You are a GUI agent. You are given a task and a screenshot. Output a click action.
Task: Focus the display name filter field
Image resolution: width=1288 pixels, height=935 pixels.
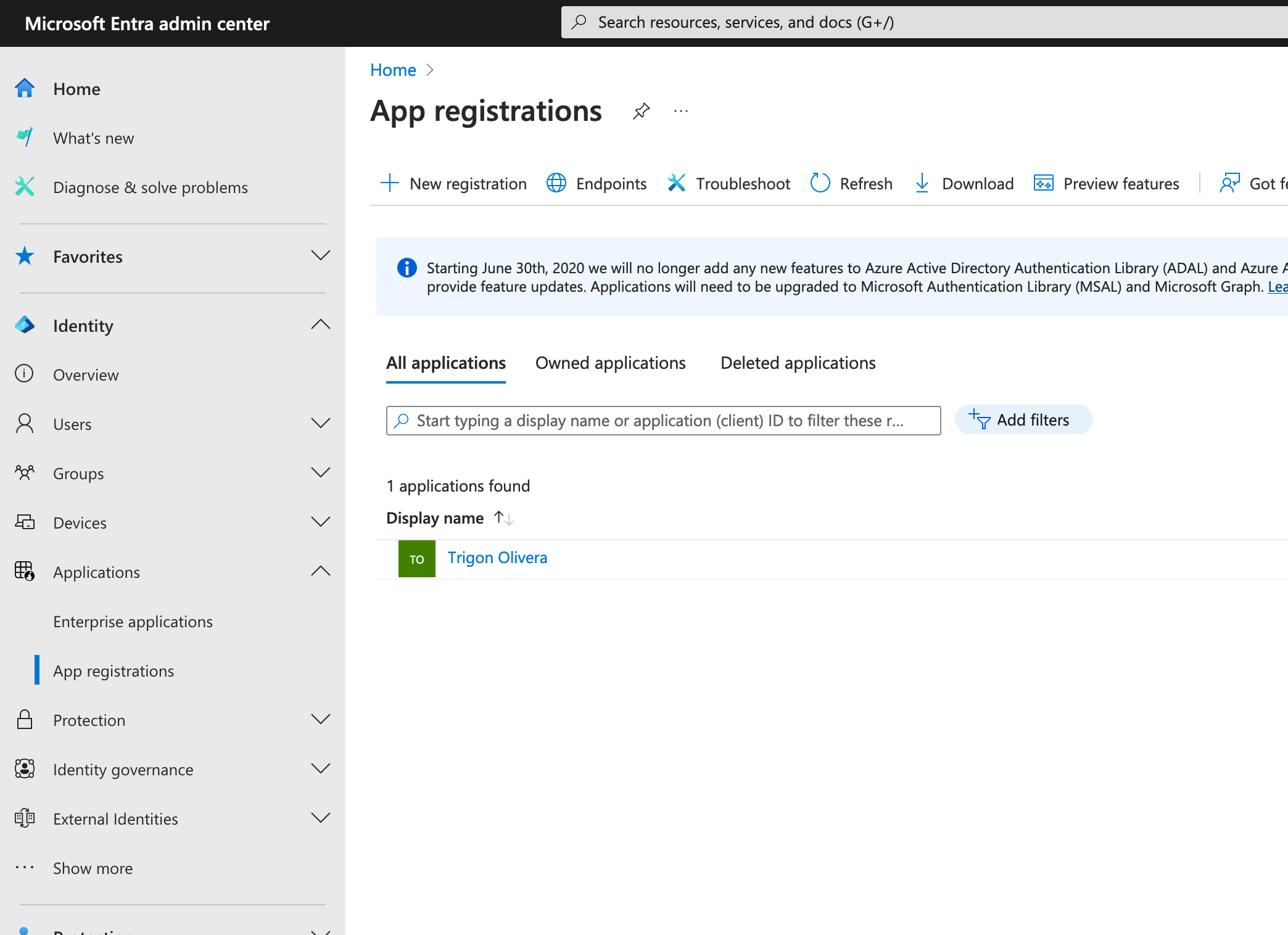663,421
